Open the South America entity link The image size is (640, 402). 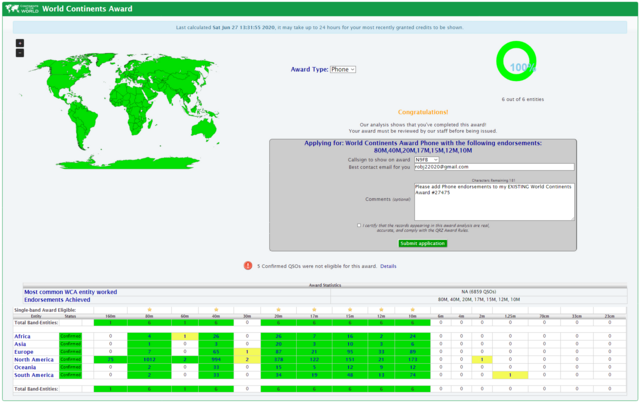pos(34,375)
